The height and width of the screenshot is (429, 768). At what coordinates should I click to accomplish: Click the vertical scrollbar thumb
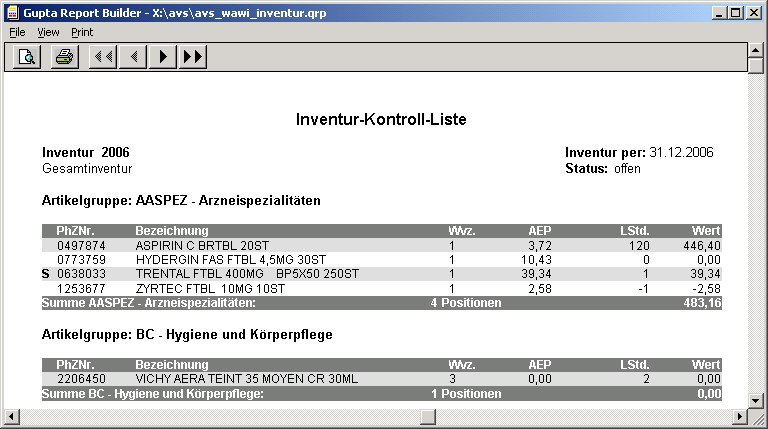click(x=755, y=65)
